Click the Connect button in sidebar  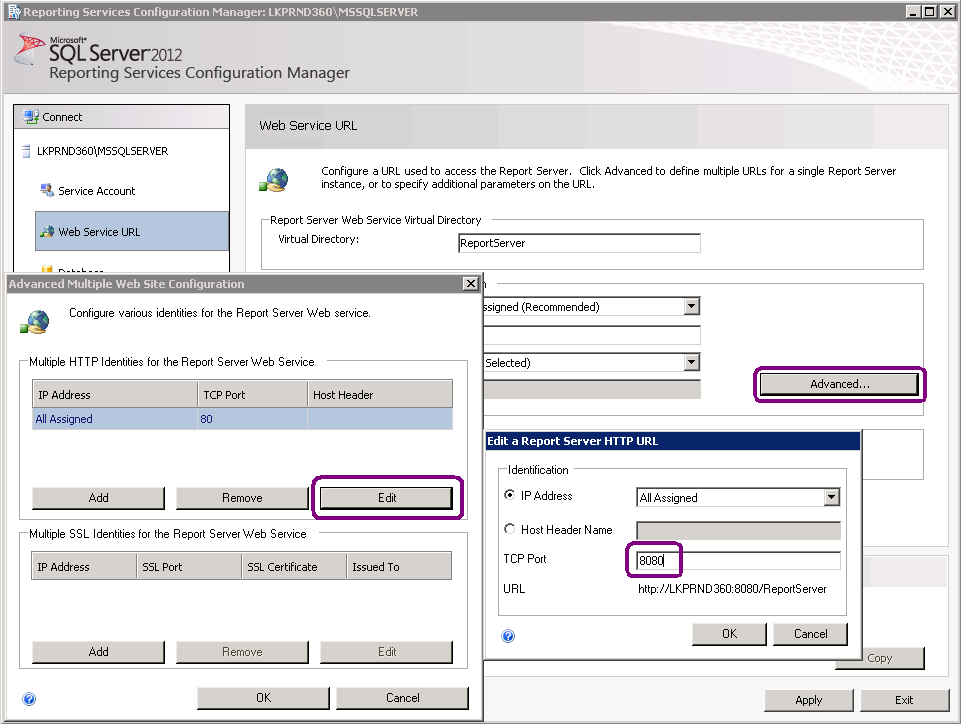(x=121, y=116)
